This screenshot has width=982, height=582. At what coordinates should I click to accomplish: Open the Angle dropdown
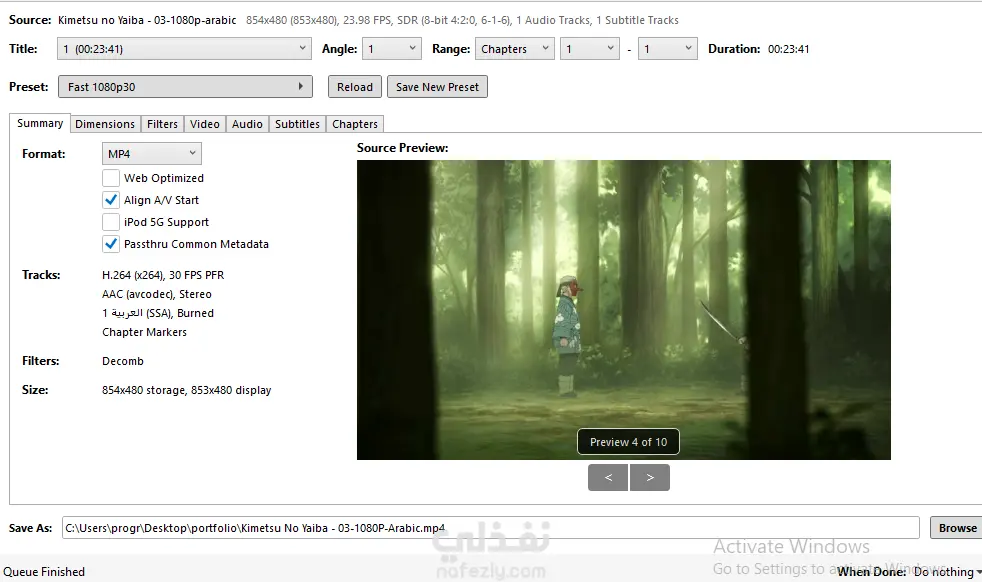(x=391, y=49)
